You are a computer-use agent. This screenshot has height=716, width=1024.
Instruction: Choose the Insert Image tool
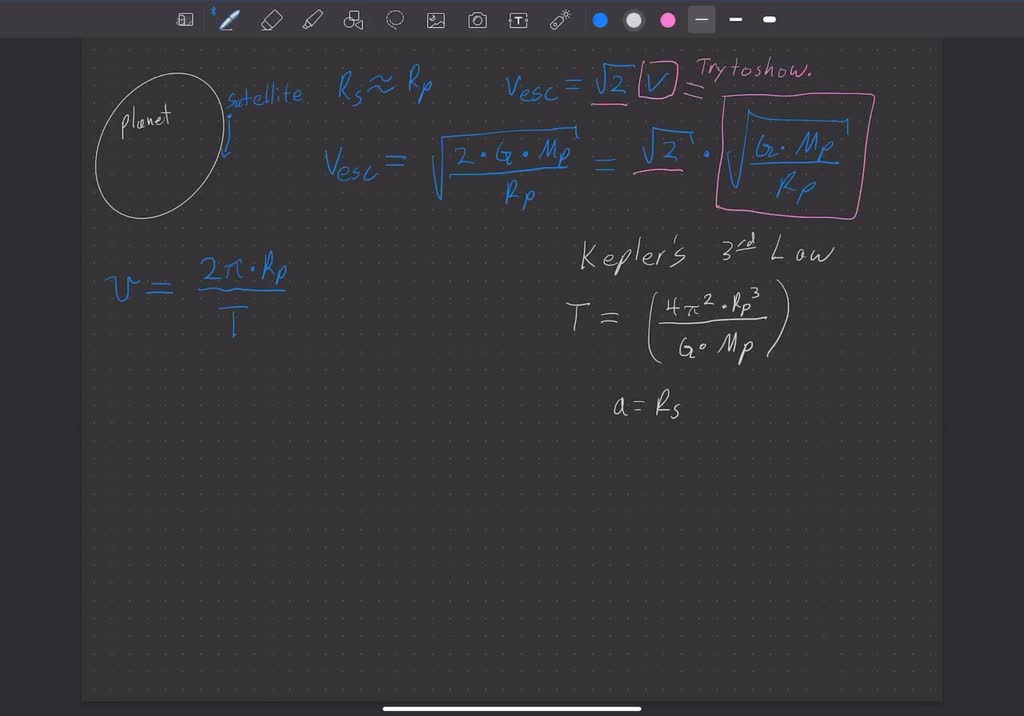tap(436, 20)
